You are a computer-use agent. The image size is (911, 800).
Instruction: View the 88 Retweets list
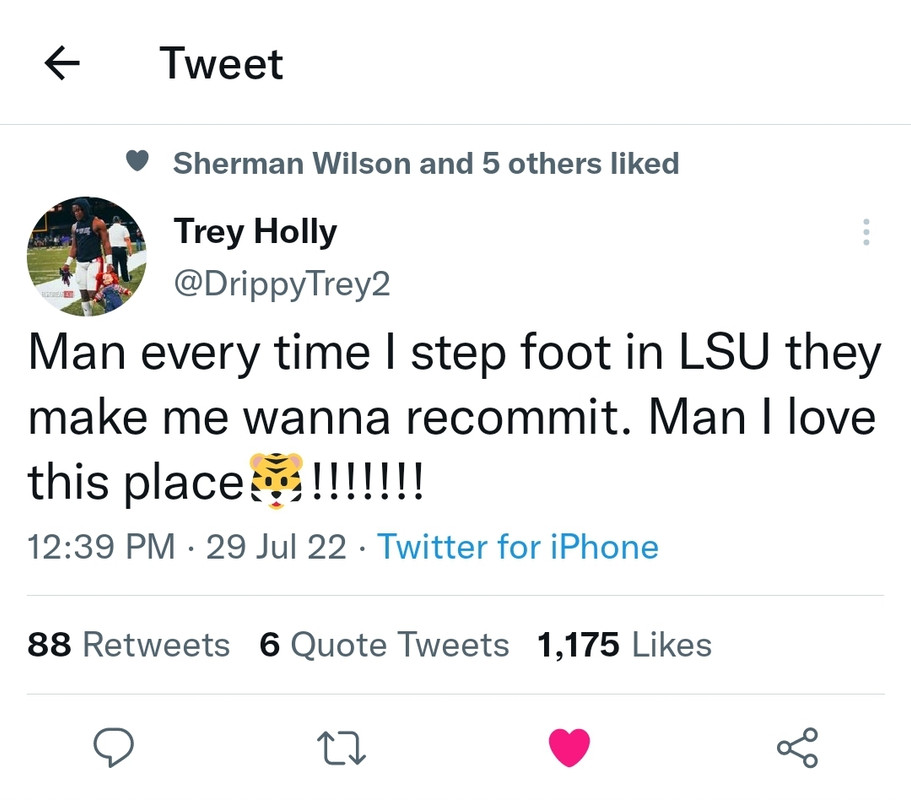coord(129,645)
